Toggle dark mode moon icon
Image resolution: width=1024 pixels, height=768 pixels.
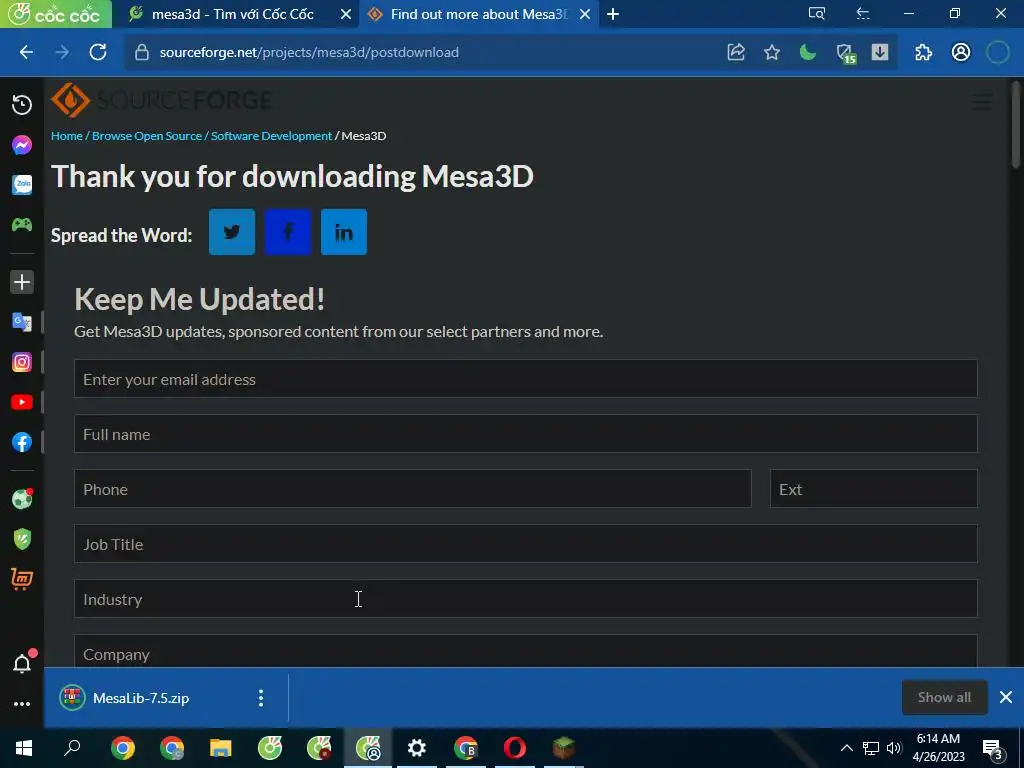click(808, 52)
